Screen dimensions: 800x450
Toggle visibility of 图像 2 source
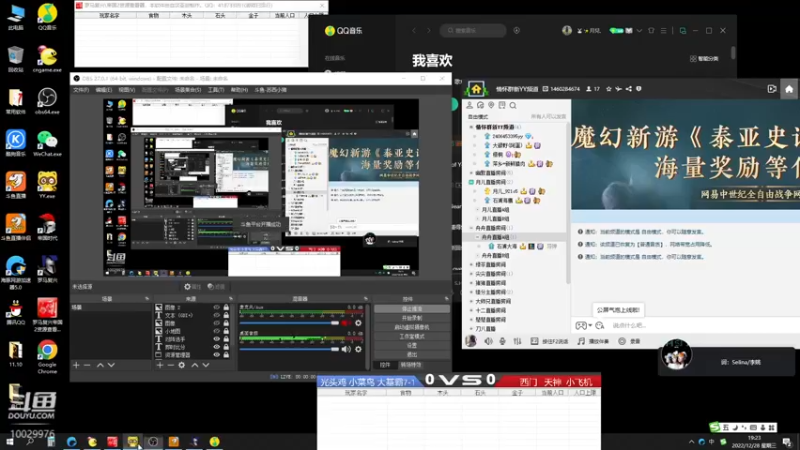coord(216,308)
